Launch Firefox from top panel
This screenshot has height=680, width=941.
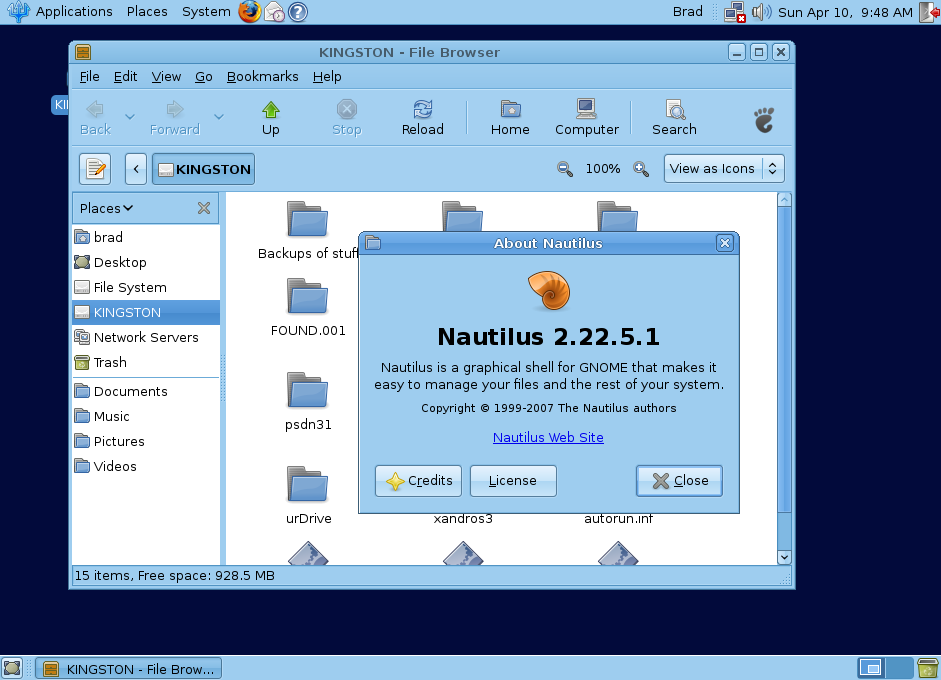(x=249, y=11)
